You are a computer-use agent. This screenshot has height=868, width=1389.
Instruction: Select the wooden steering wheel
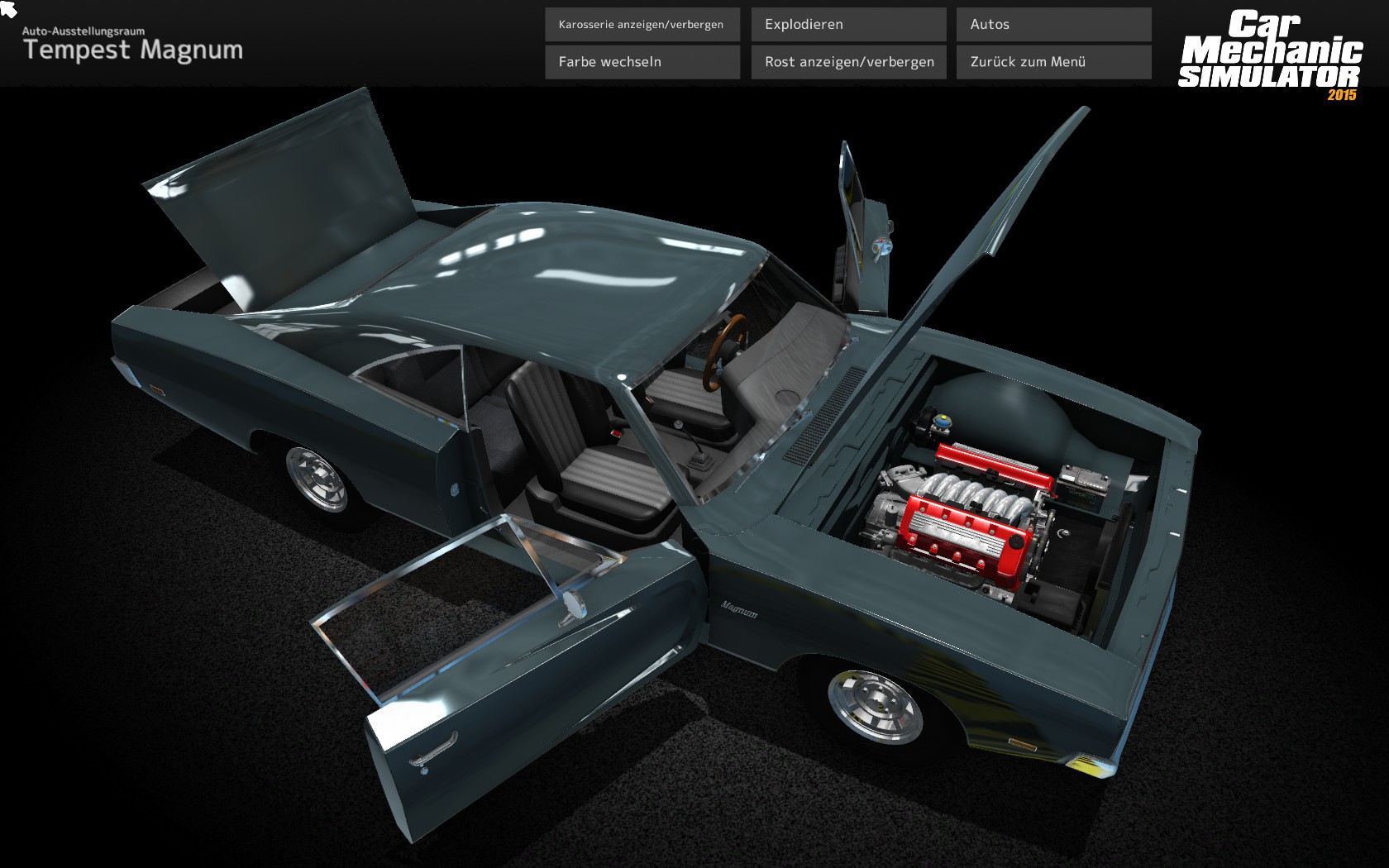pos(724,351)
